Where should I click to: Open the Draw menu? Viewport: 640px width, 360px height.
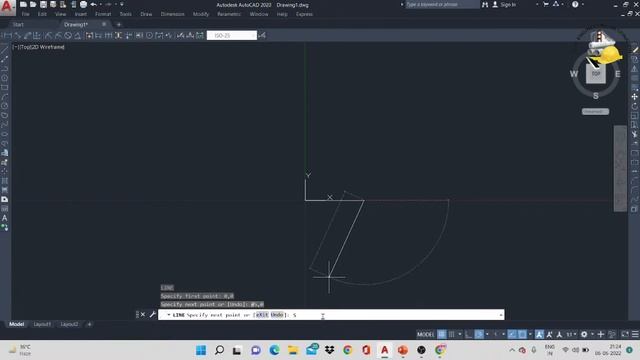[x=146, y=14]
